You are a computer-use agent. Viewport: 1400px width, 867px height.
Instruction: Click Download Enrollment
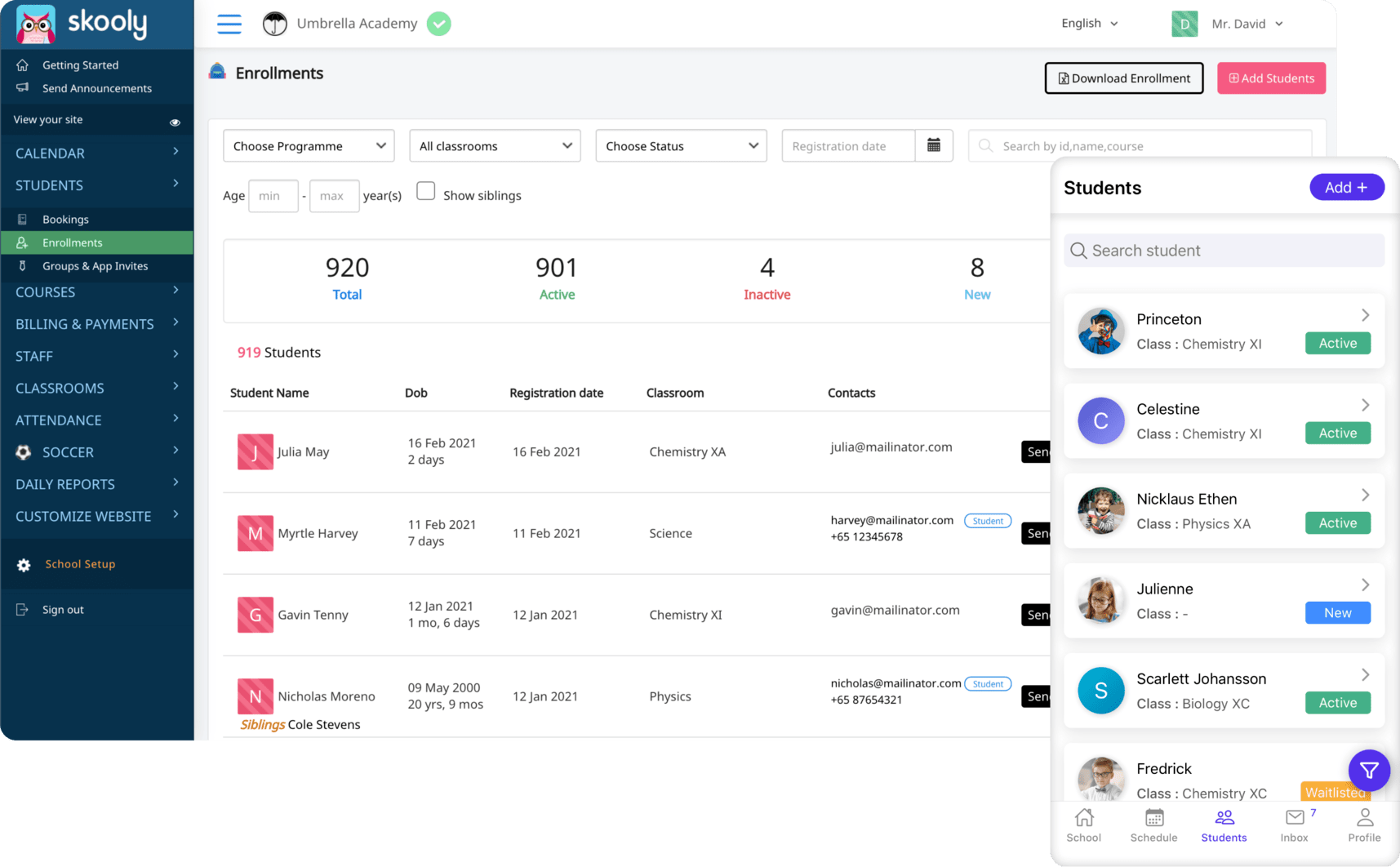click(x=1124, y=78)
